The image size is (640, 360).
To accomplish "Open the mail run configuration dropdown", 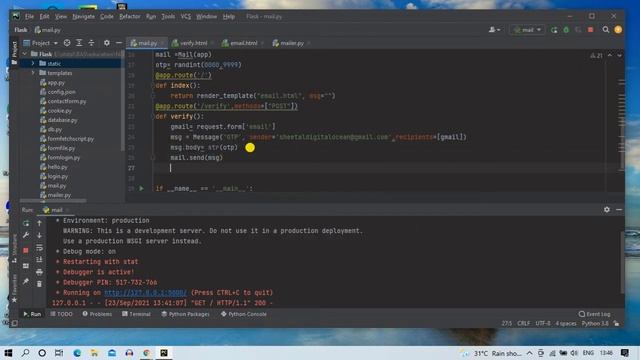I will (x=527, y=30).
